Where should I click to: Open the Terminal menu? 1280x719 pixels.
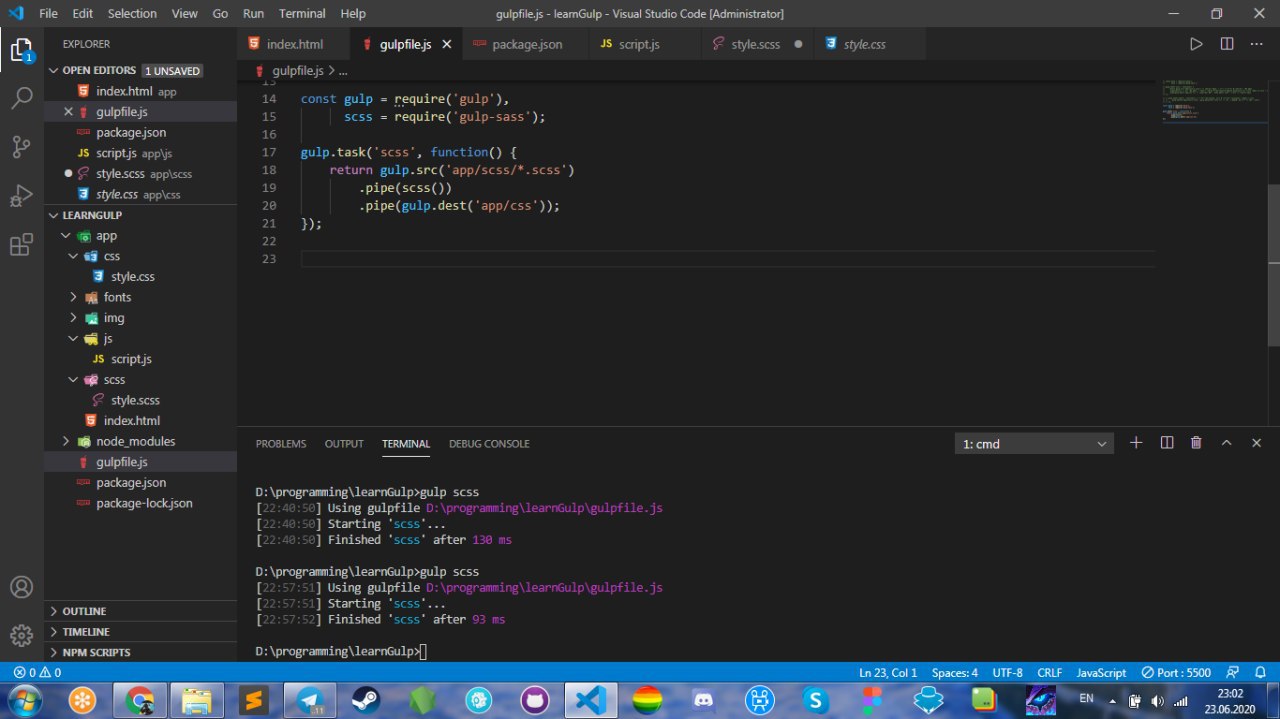click(x=301, y=13)
